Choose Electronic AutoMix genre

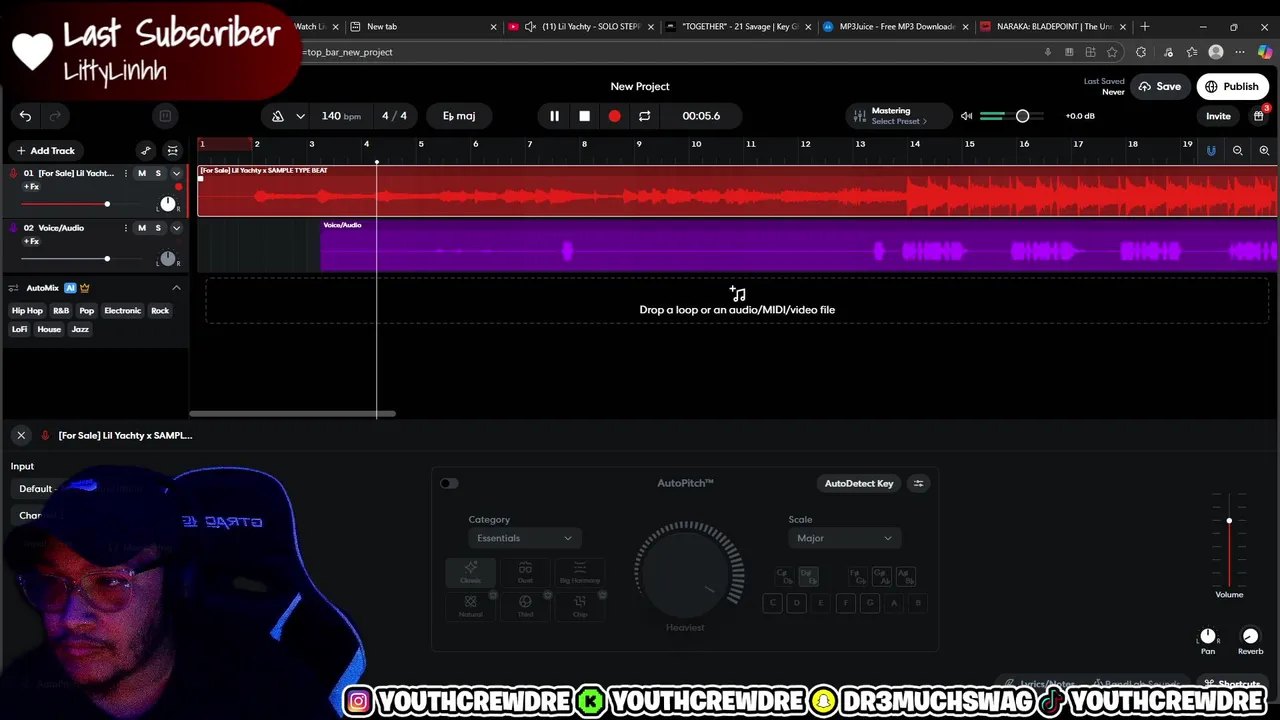(x=123, y=311)
